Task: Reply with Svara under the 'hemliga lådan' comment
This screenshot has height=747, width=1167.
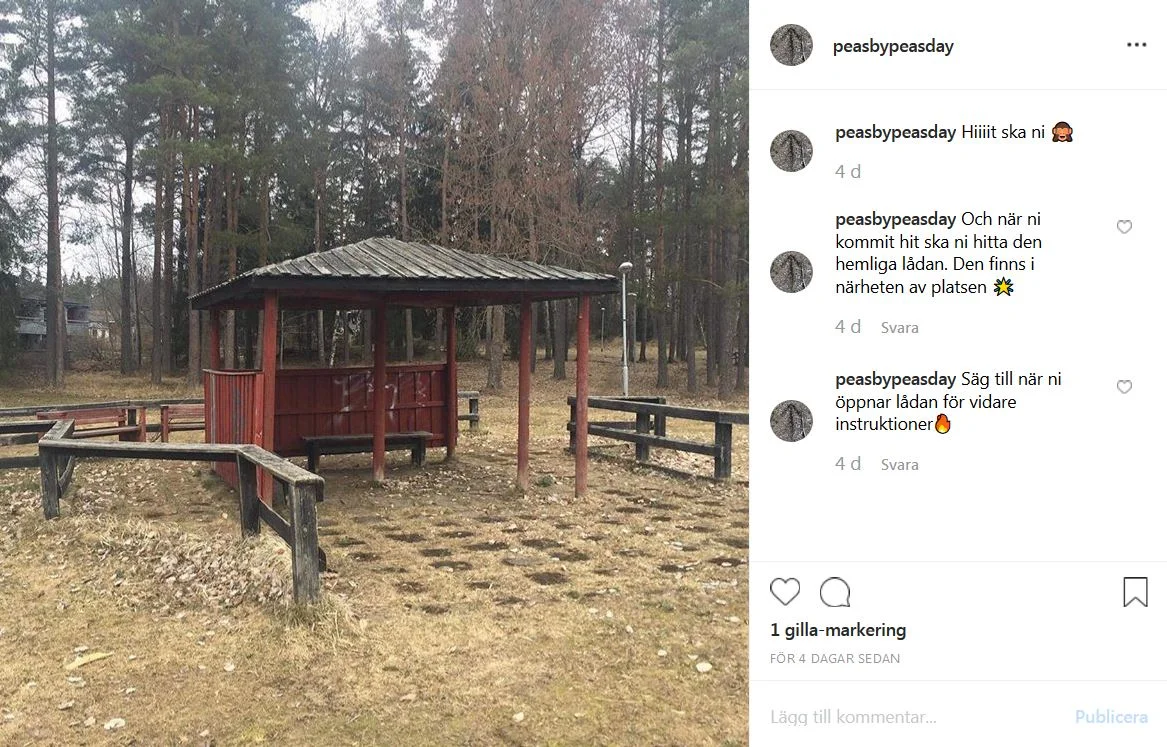Action: click(x=899, y=327)
